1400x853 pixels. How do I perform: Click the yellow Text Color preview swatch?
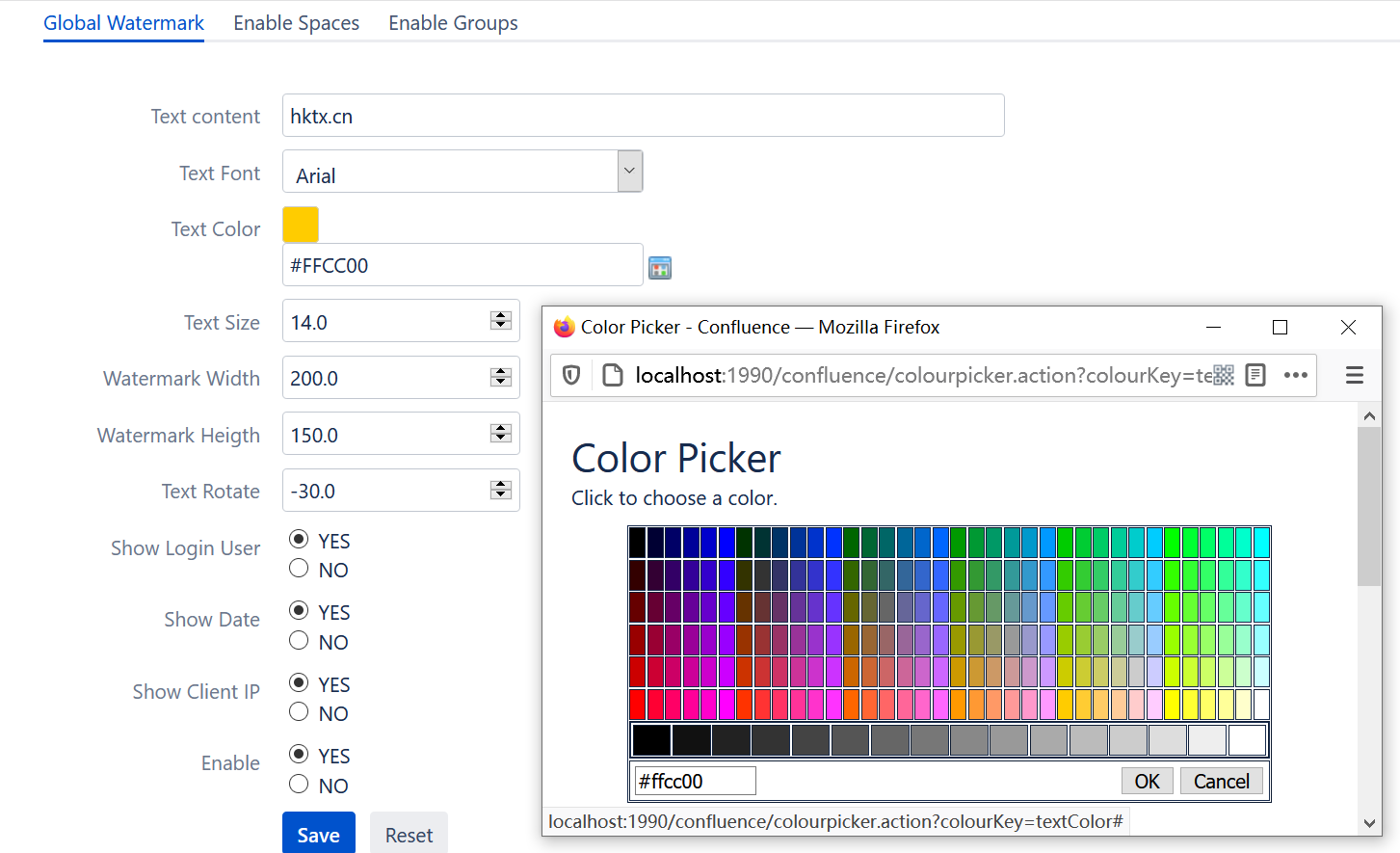click(x=301, y=226)
